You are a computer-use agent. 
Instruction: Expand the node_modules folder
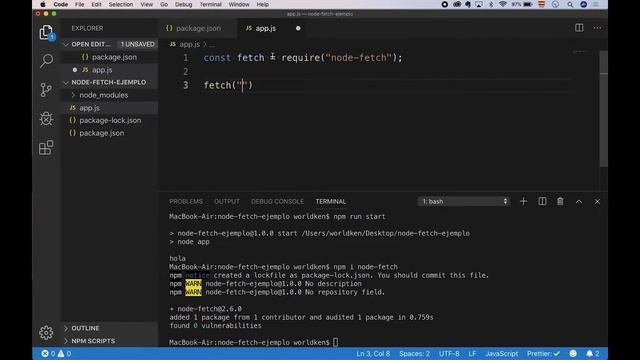point(104,95)
